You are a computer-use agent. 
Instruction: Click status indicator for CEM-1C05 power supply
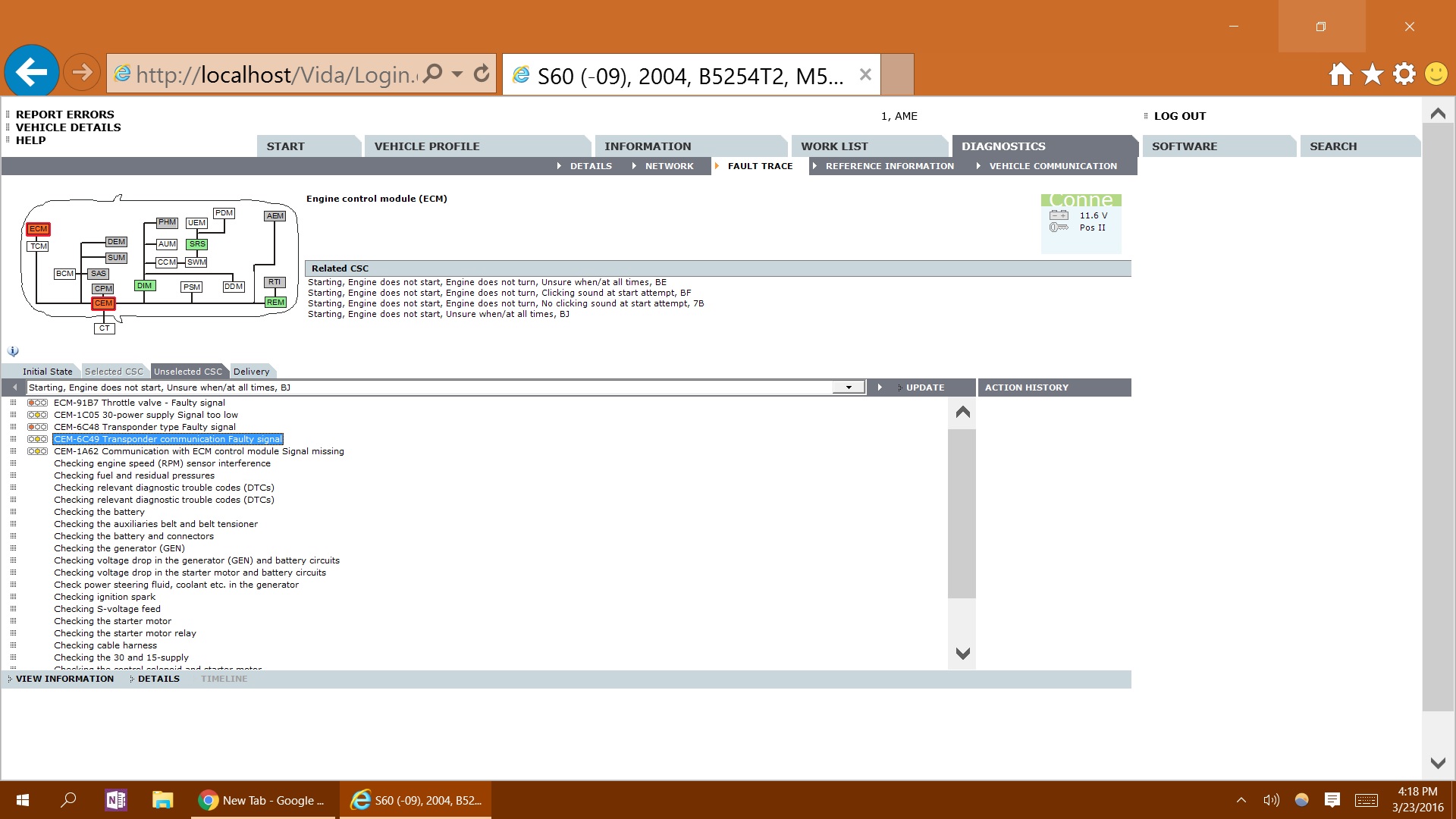pos(37,415)
